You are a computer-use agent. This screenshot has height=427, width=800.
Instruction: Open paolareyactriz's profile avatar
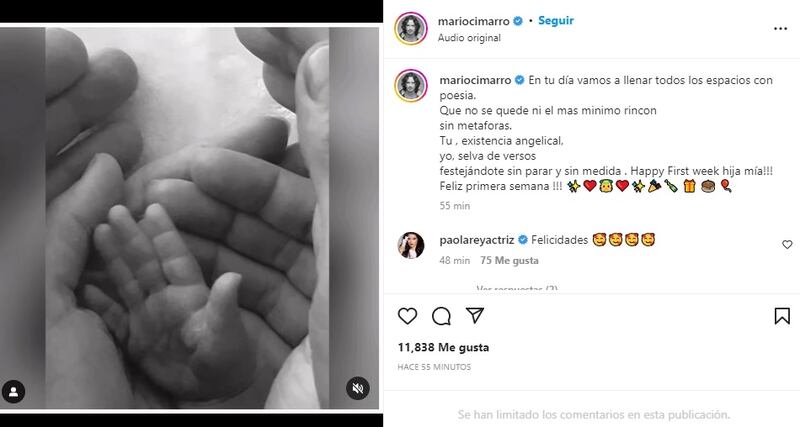click(x=410, y=245)
